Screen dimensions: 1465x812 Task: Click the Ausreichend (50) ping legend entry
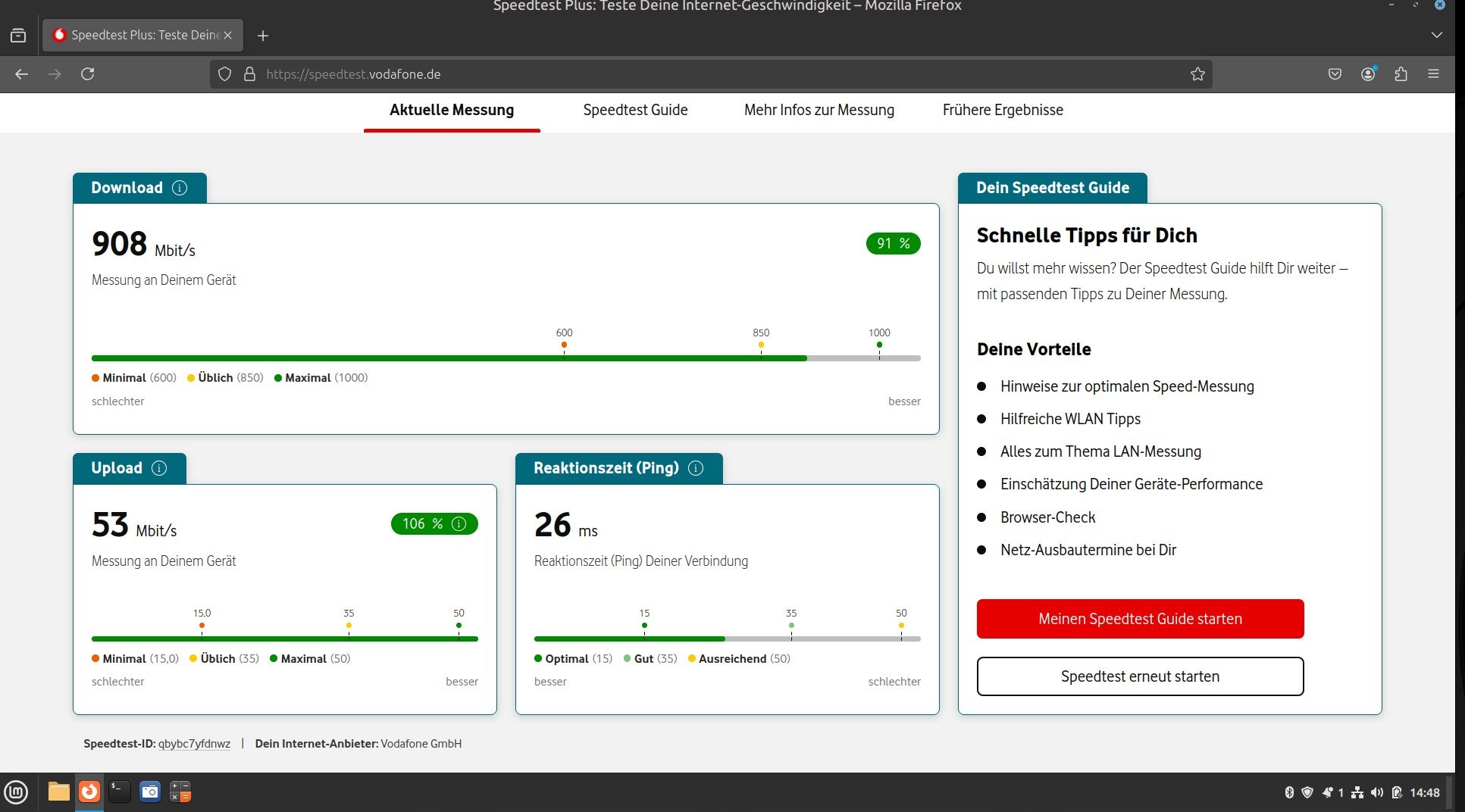(x=739, y=659)
